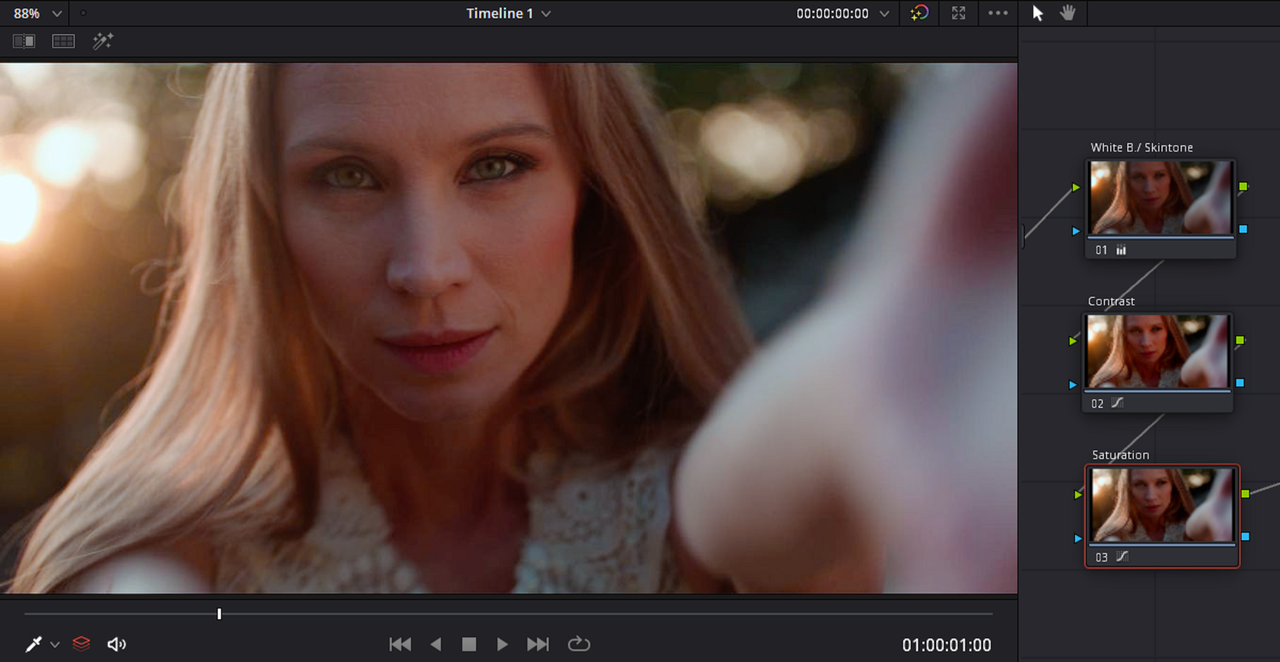
Task: Click the node number 01 label
Action: [x=1101, y=250]
